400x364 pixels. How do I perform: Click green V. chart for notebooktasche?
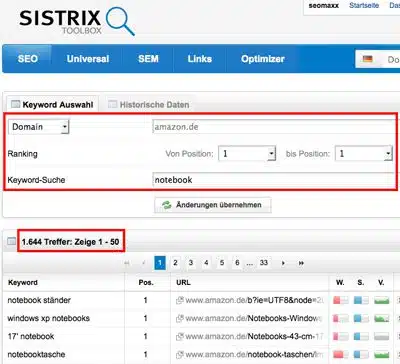coord(382,354)
